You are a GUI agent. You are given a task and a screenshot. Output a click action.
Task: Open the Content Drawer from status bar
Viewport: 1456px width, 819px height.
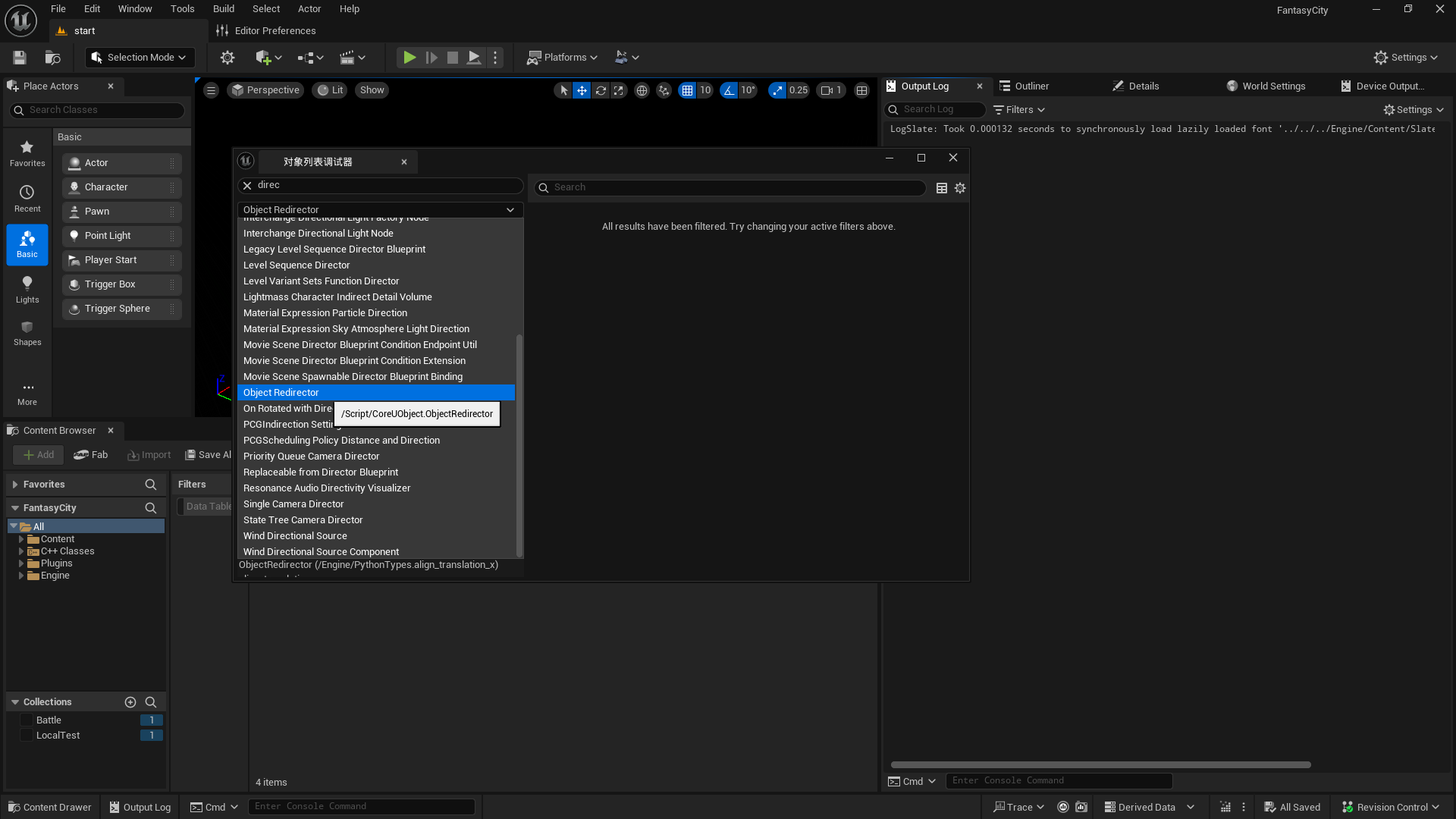[49, 807]
